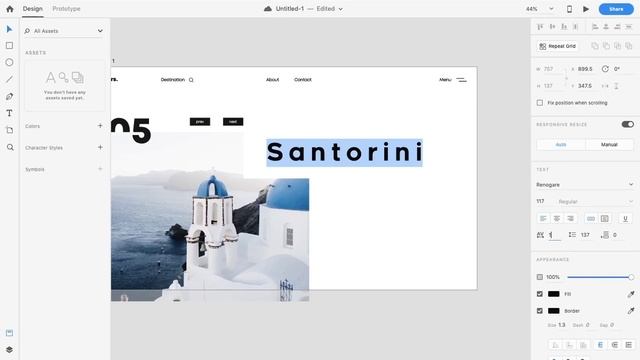Click the opacity slider handle
Image resolution: width=640 pixels, height=360 pixels.
(631, 277)
